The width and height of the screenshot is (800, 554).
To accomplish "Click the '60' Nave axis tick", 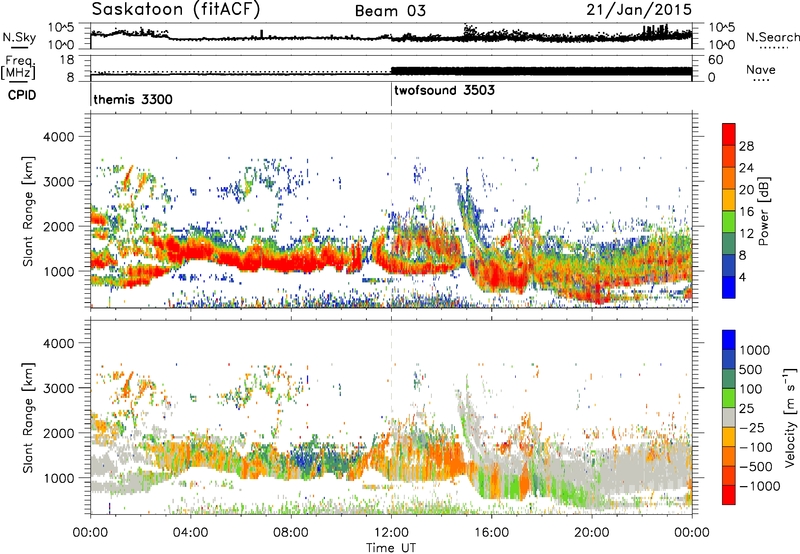I will 715,60.
